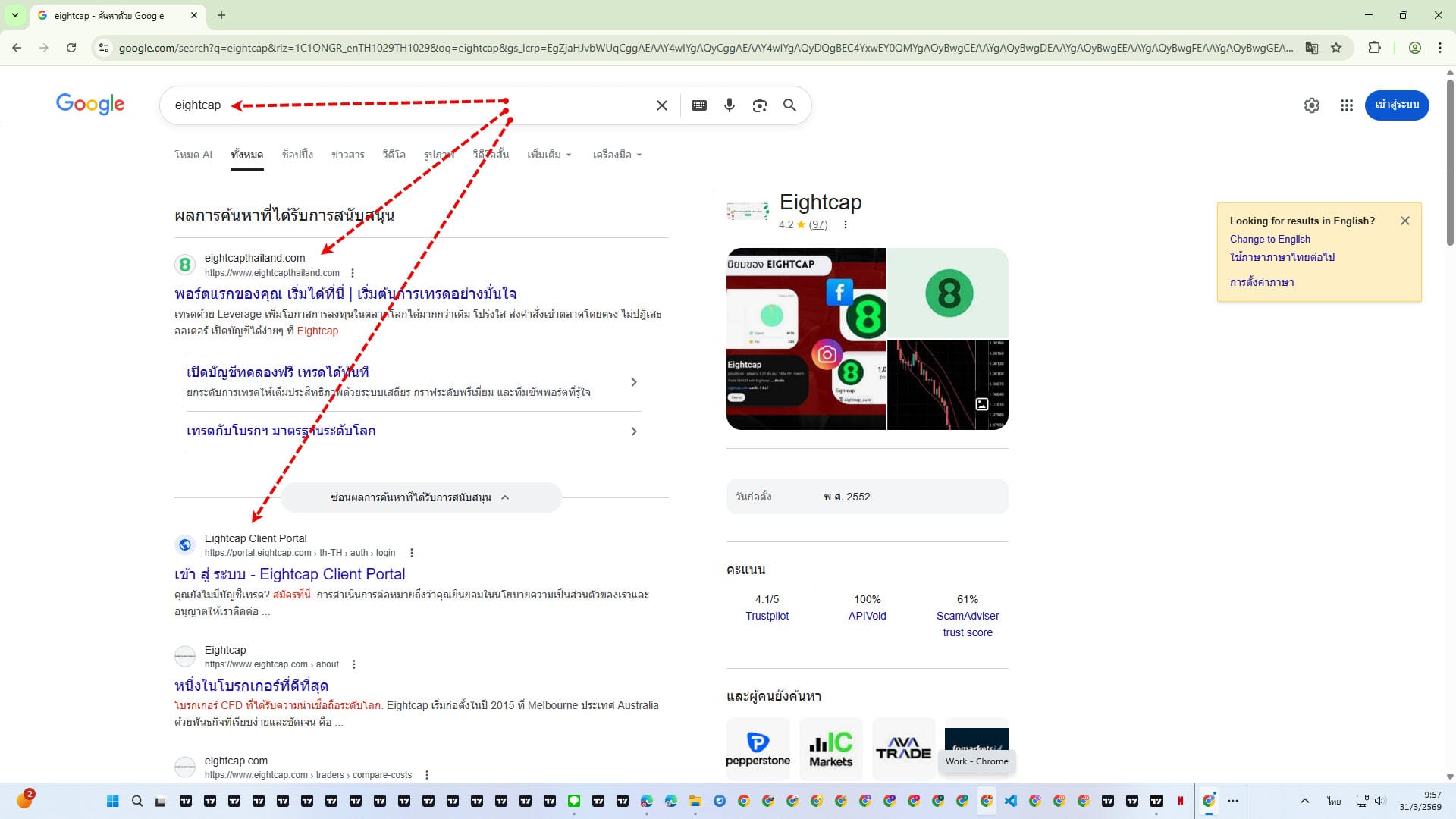This screenshot has height=819, width=1456.
Task: Open the on-screen keyboard input tool
Action: coord(699,105)
